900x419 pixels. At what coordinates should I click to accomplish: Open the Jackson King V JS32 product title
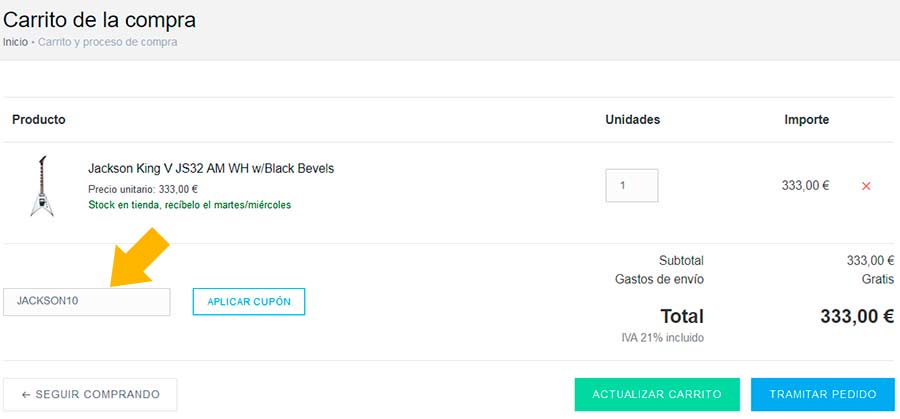pyautogui.click(x=211, y=169)
